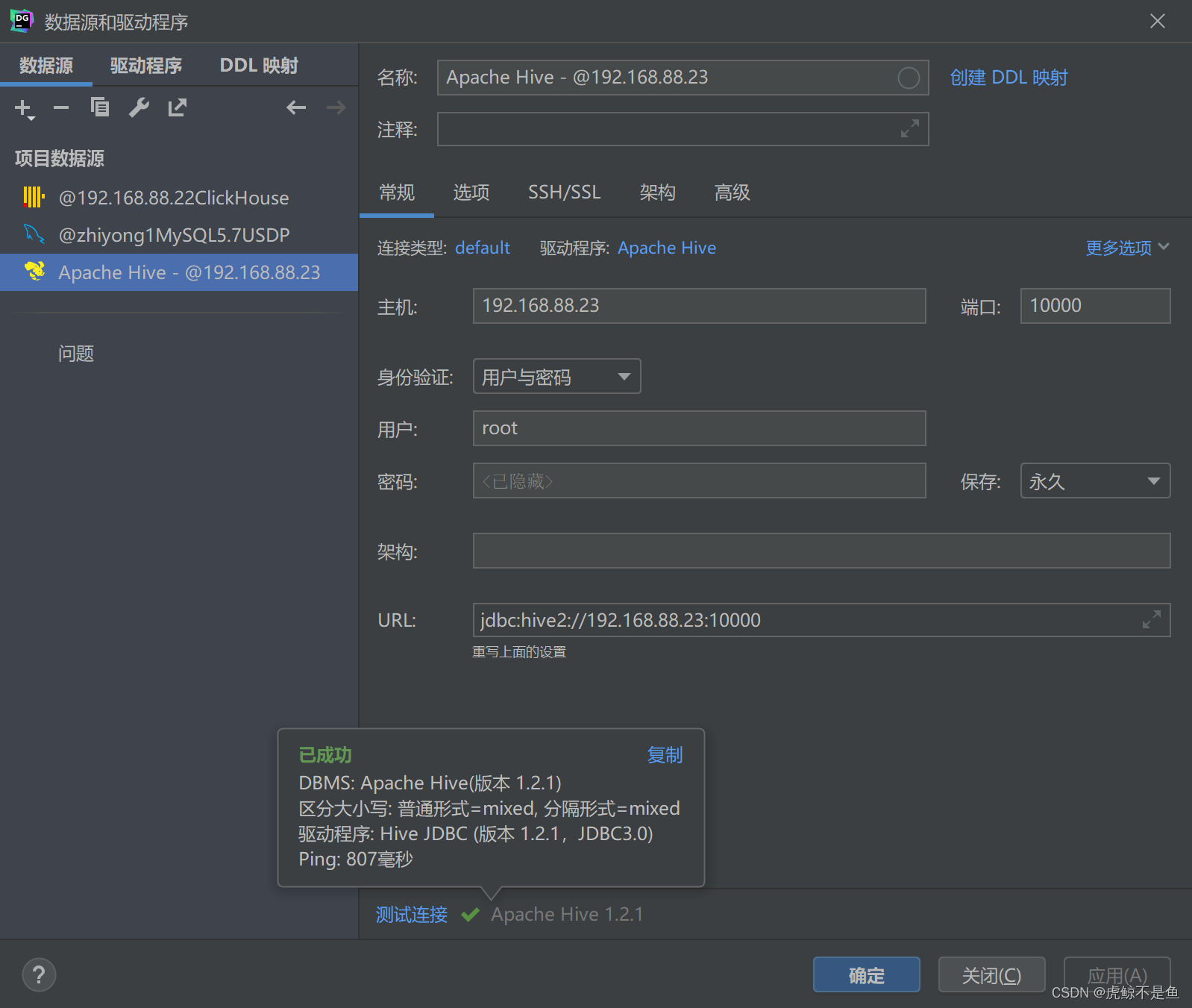Image resolution: width=1192 pixels, height=1008 pixels.
Task: Click the Ping: 807毫秒 line
Action: (356, 860)
